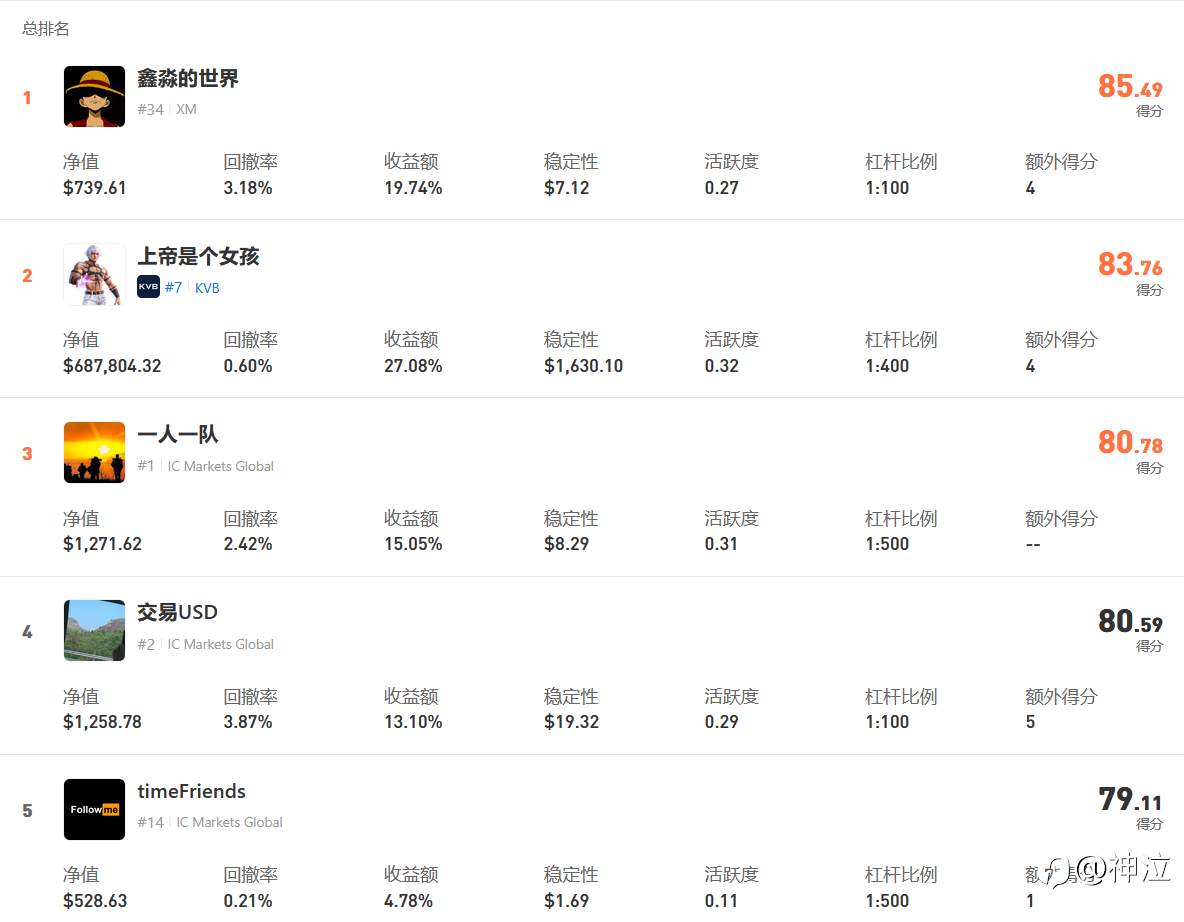The image size is (1184, 922).
Task: Open 一人一队 sunset avatar
Action: tap(94, 452)
